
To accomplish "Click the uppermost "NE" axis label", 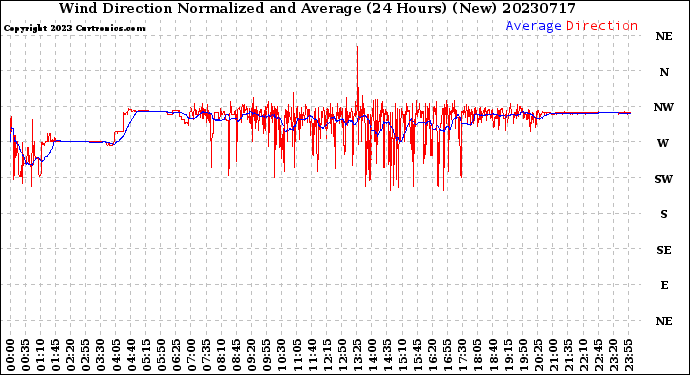I will [664, 37].
